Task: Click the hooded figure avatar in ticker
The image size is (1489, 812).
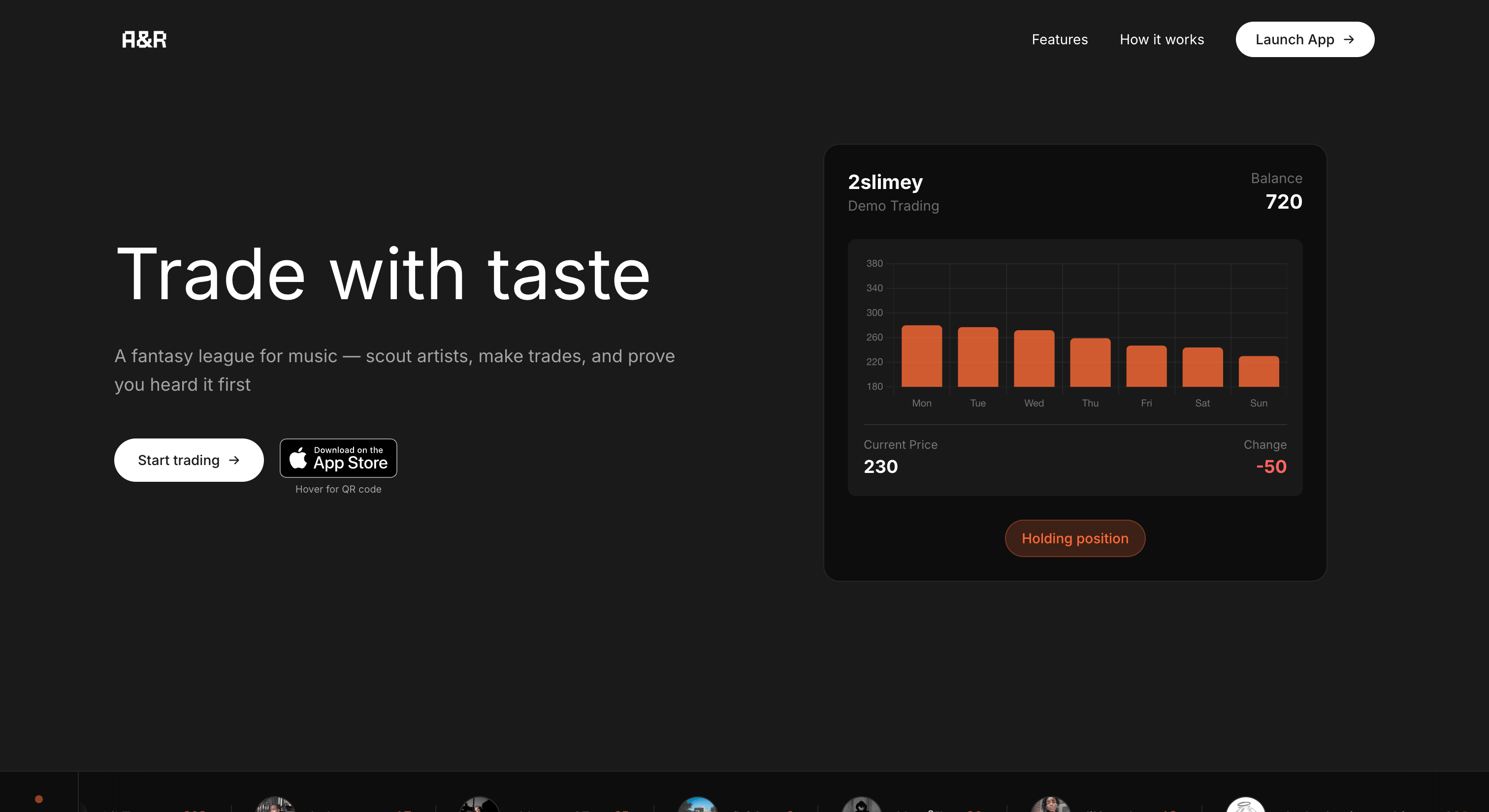Action: [861, 806]
